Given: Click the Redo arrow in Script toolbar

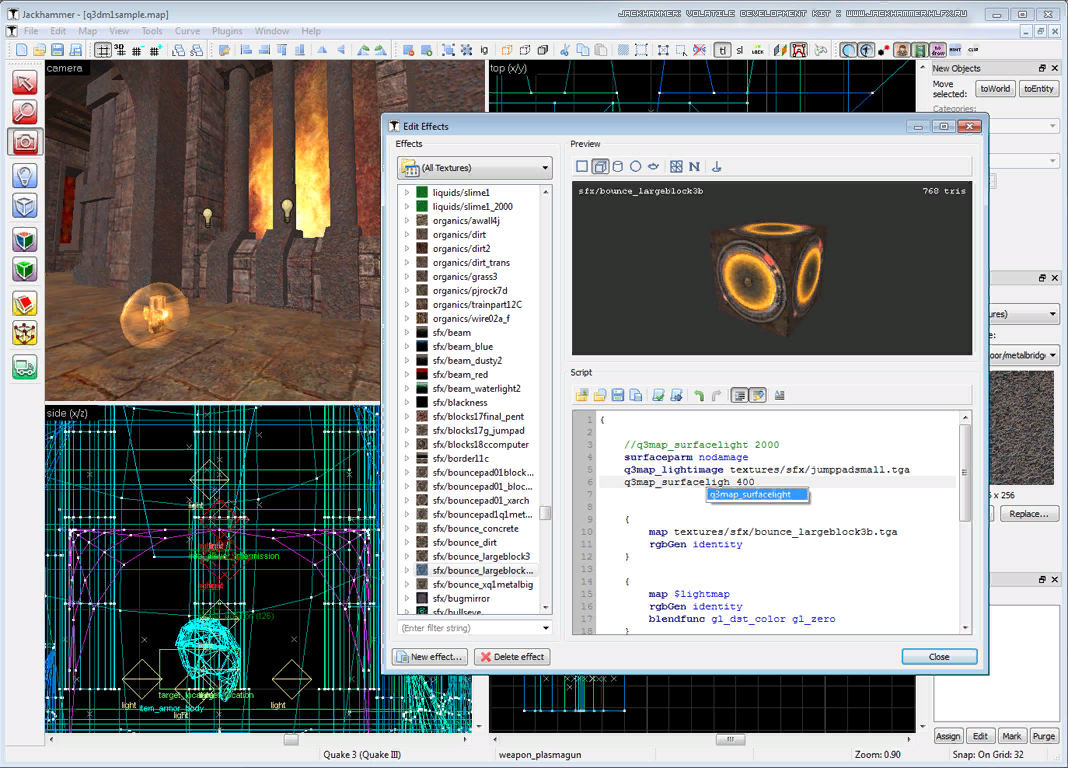Looking at the screenshot, I should click(x=717, y=395).
